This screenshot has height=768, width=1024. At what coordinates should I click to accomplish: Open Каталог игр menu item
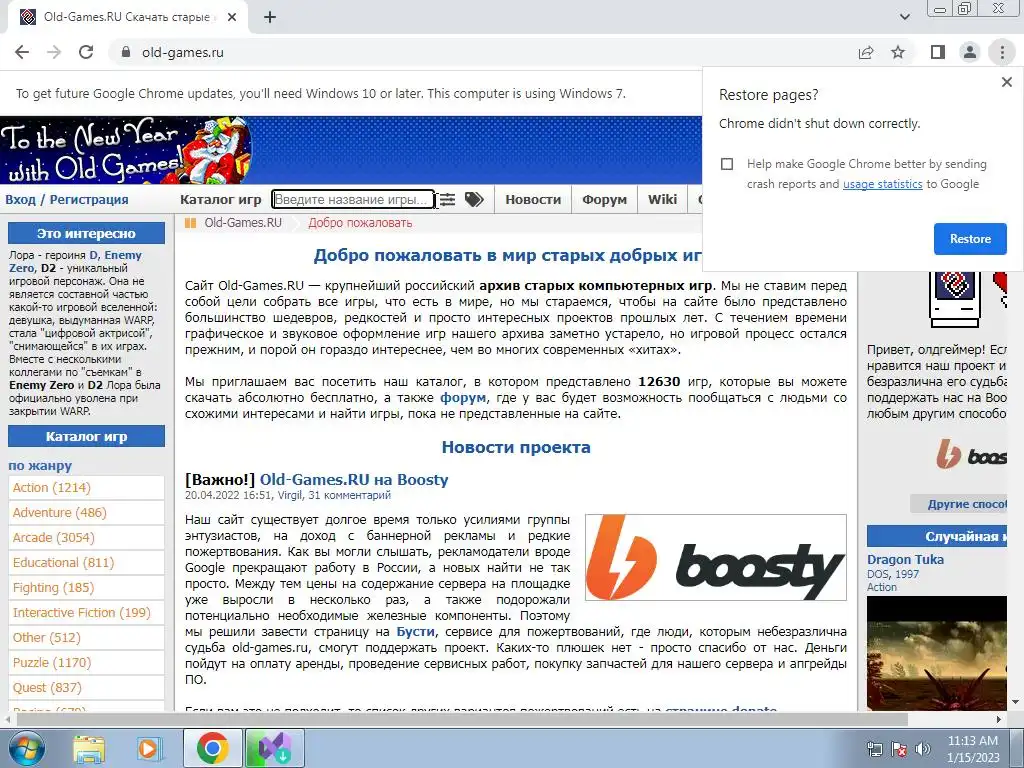point(220,200)
